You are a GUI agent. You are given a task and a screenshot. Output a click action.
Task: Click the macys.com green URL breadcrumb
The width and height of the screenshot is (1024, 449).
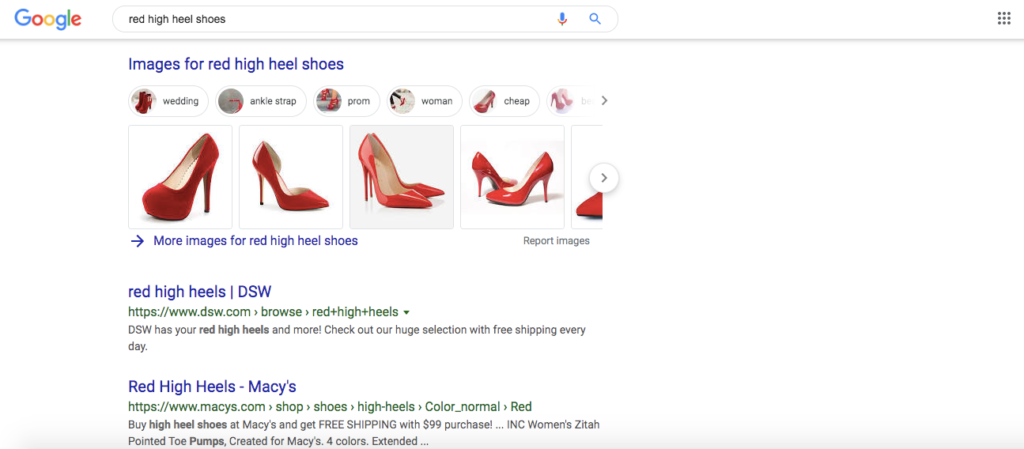(330, 407)
